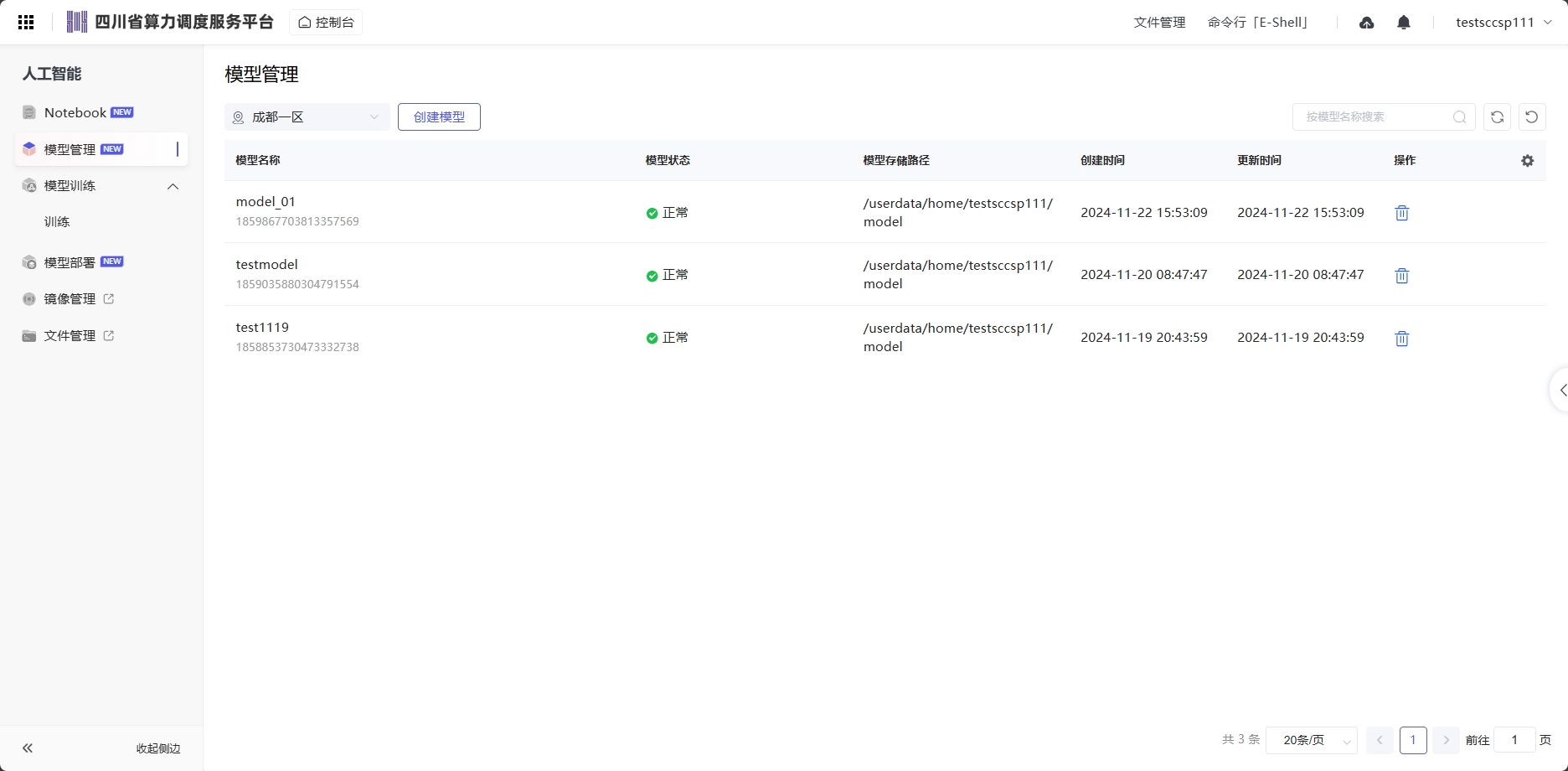Collapse sidebar via 收起侧边
The image size is (1568, 771).
click(158, 748)
